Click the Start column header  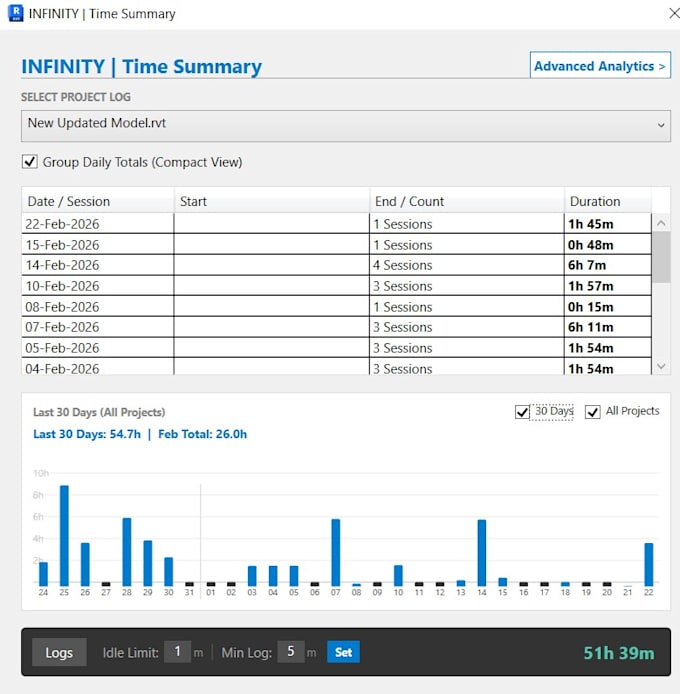coord(272,201)
